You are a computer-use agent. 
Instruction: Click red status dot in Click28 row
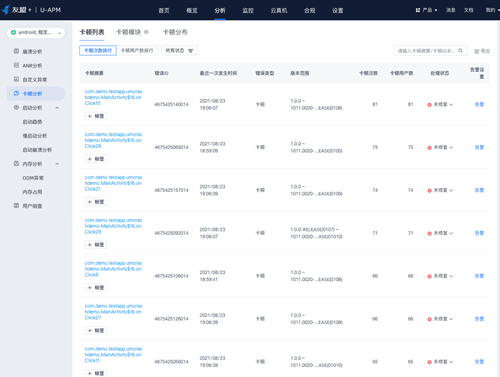(x=429, y=147)
